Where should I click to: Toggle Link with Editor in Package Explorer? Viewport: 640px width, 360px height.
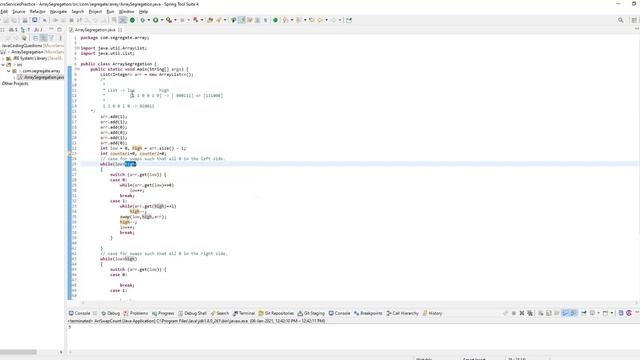(43, 38)
